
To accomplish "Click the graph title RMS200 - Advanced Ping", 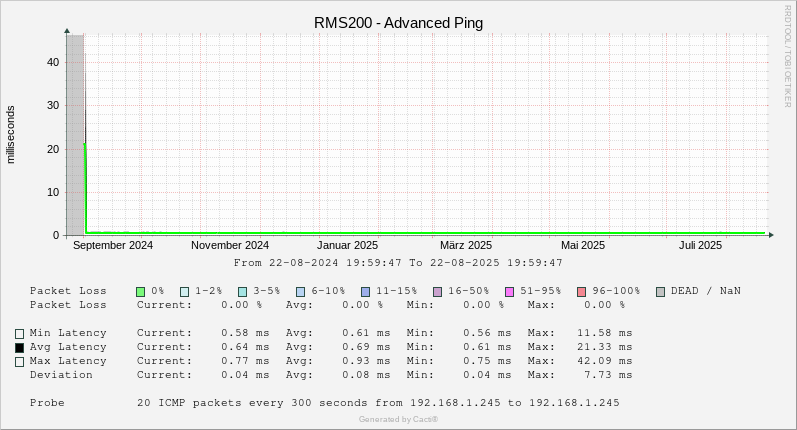I will pos(398,23).
